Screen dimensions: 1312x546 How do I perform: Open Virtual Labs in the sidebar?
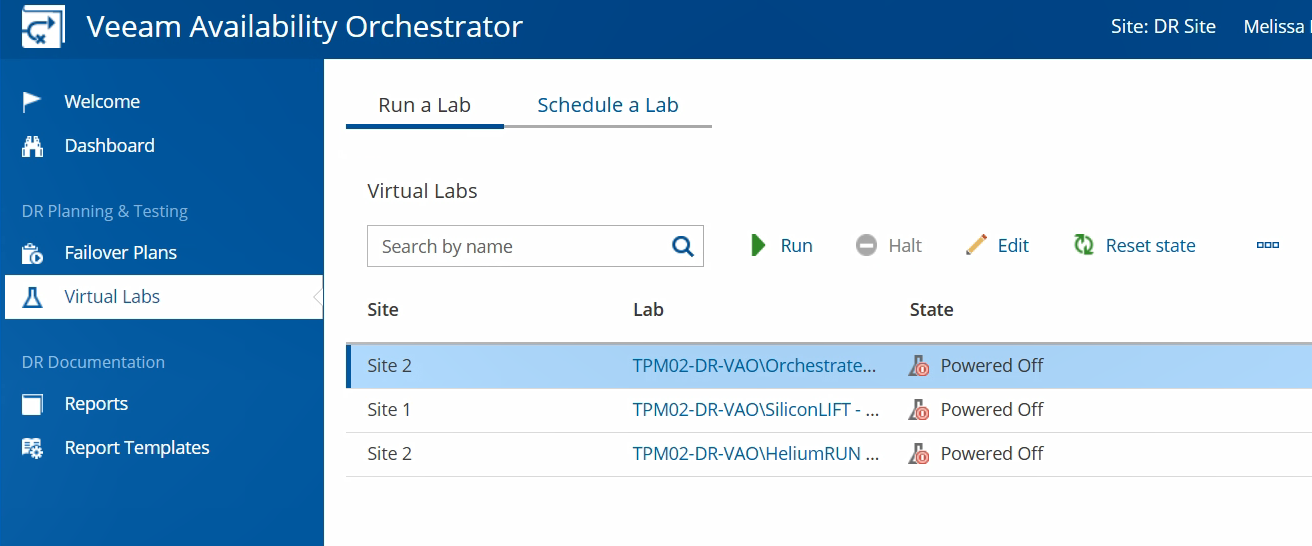(x=112, y=297)
